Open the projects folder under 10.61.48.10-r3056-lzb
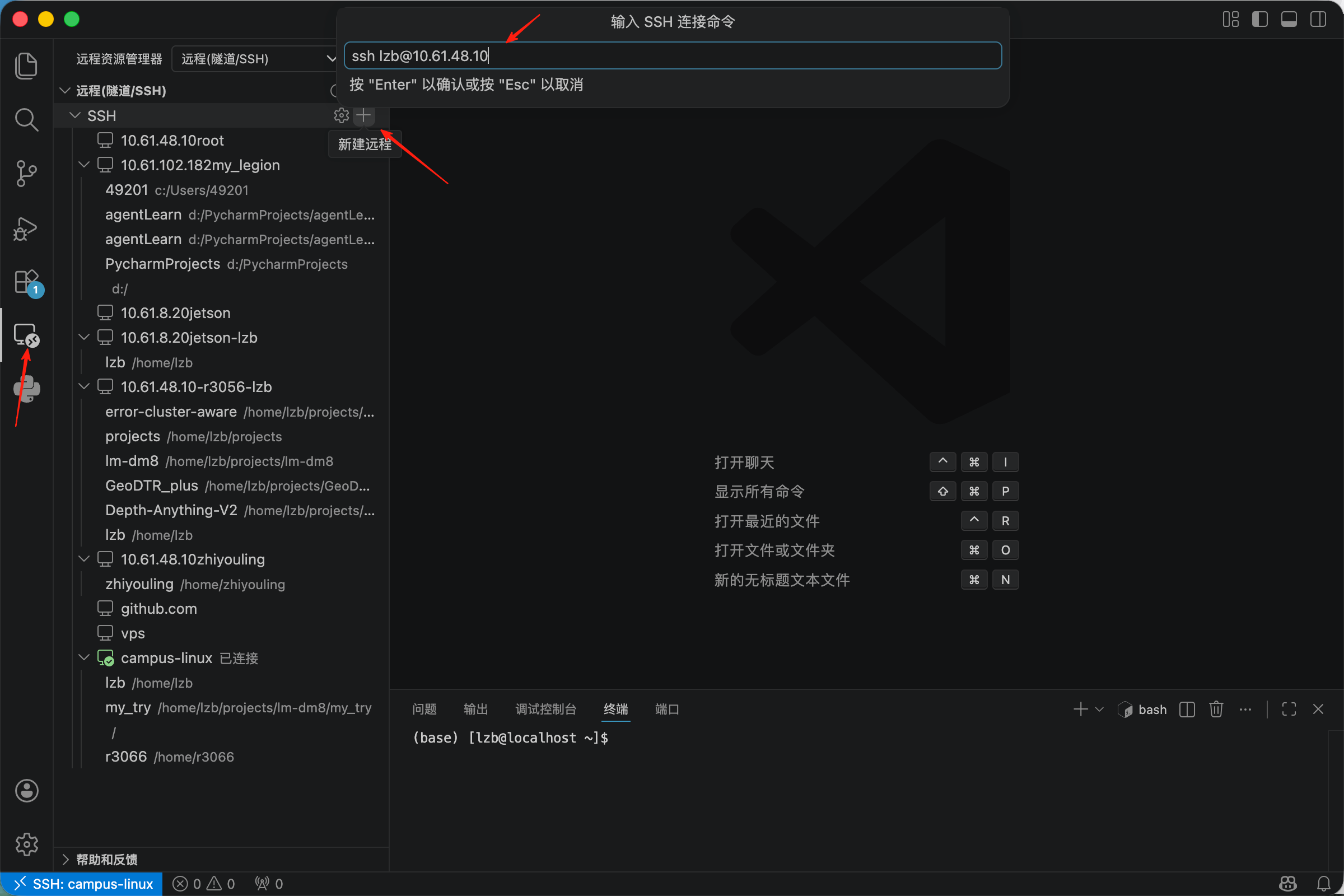 click(133, 437)
